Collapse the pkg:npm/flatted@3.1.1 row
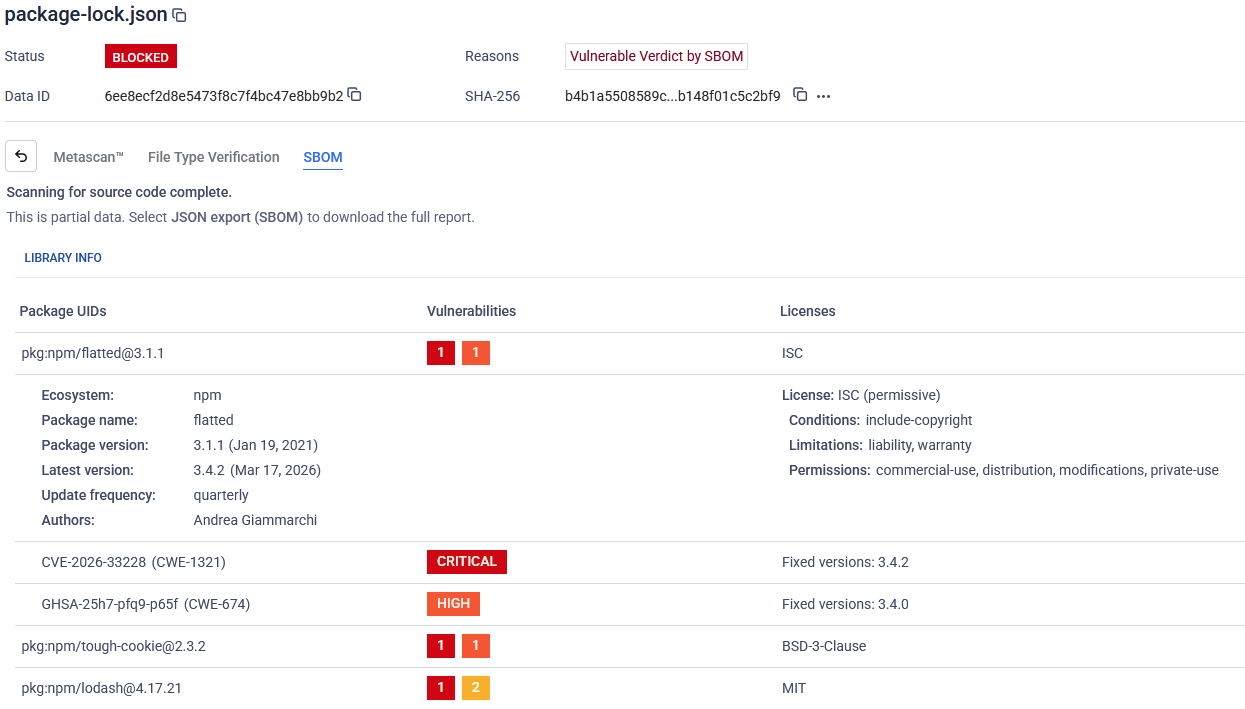This screenshot has height=709, width=1245. click(93, 353)
